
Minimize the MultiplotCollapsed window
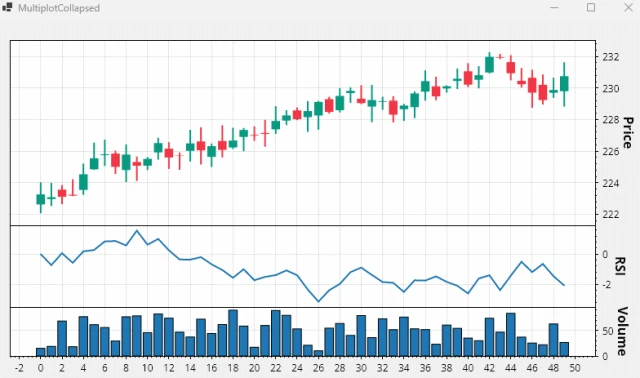[x=554, y=8]
